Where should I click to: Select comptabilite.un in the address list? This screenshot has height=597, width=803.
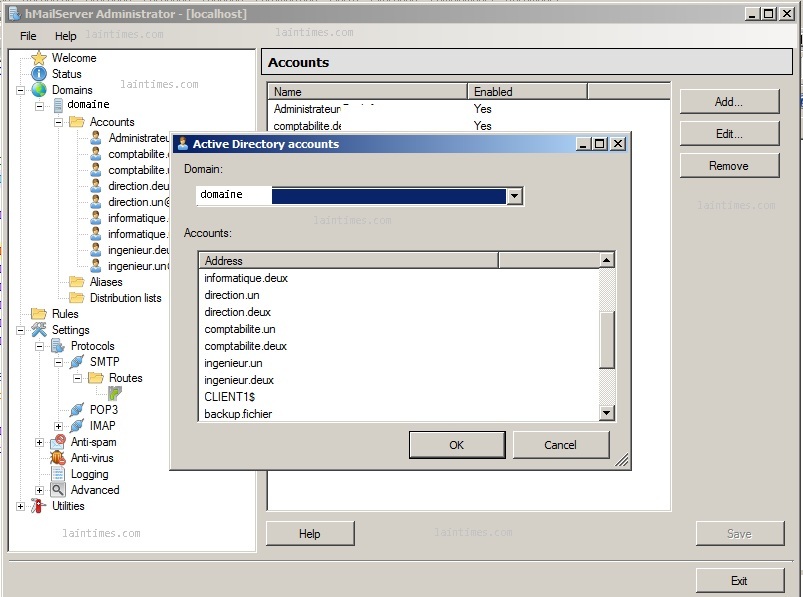pos(240,329)
